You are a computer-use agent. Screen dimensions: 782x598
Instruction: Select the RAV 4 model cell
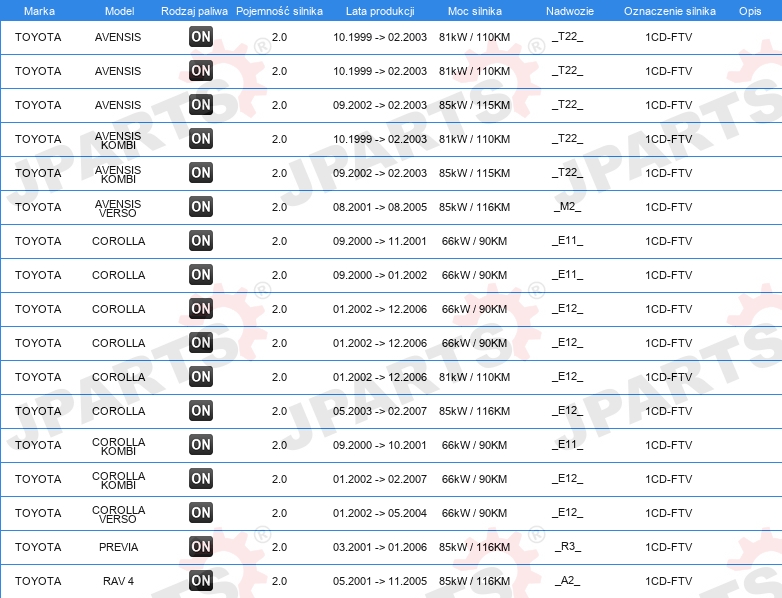click(x=118, y=581)
